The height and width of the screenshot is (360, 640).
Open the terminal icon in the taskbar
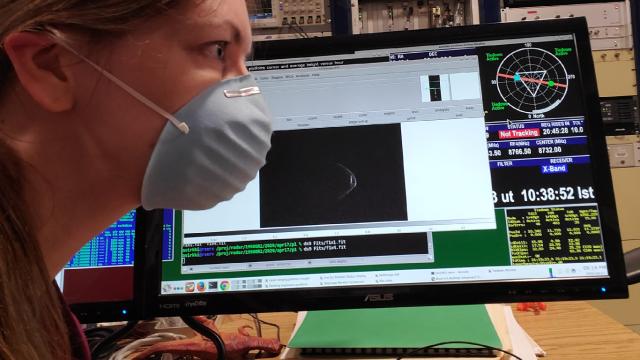[x=213, y=286]
